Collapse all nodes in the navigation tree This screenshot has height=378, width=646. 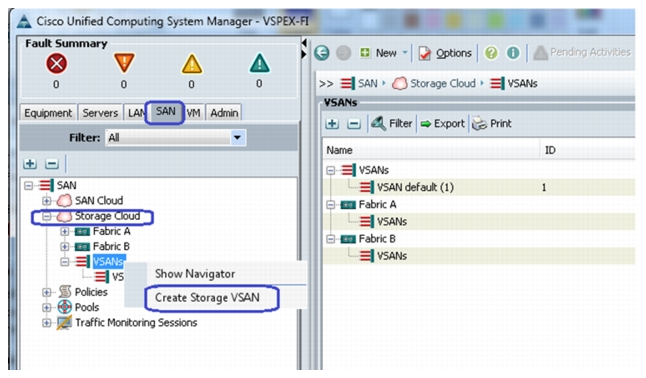(51, 164)
